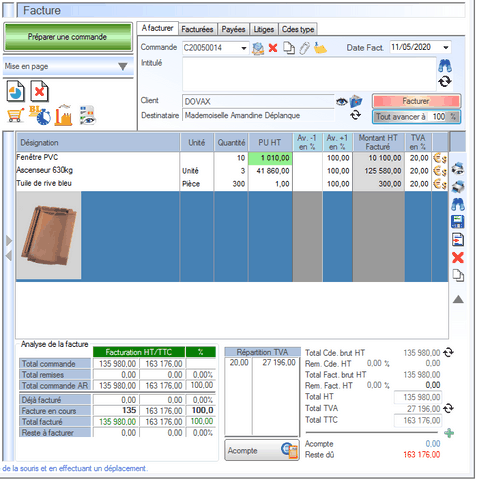Click the Préparer une commande button
The height and width of the screenshot is (480, 477).
[68, 37]
